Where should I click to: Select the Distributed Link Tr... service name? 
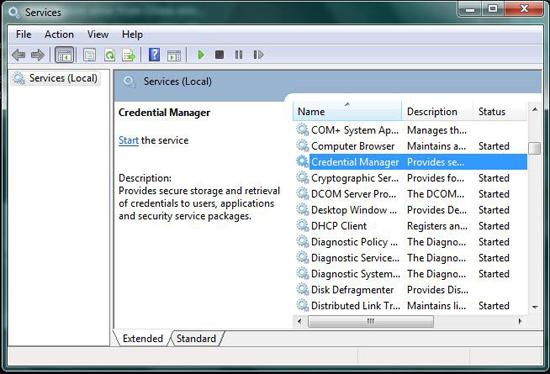click(x=355, y=306)
